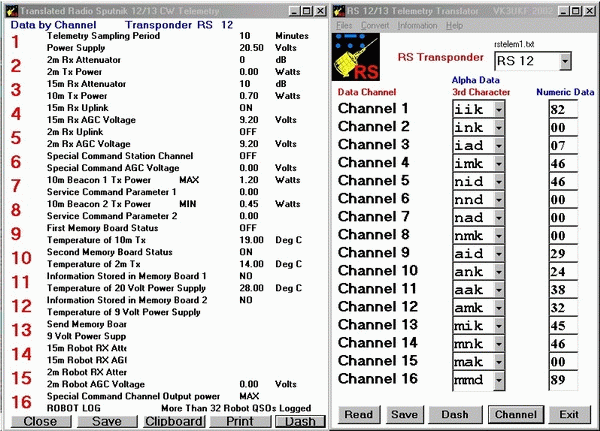Open the Files menu
Image resolution: width=600 pixels, height=431 pixels.
(344, 26)
